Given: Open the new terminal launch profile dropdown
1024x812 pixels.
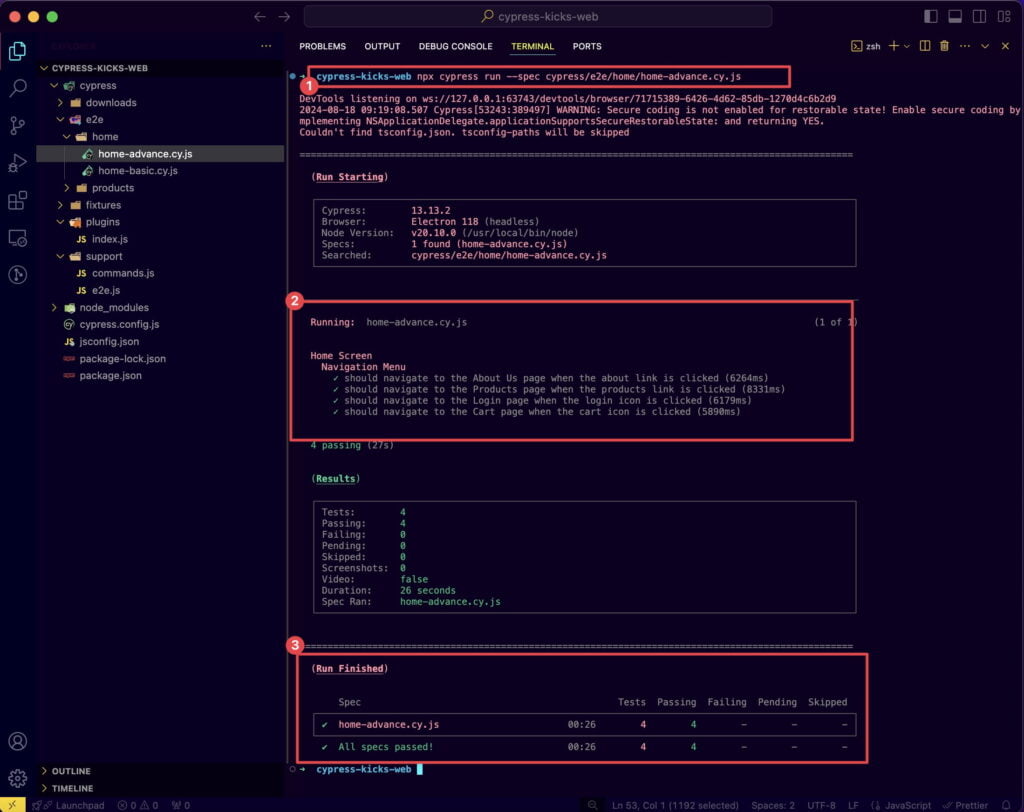Looking at the screenshot, I should [906, 46].
